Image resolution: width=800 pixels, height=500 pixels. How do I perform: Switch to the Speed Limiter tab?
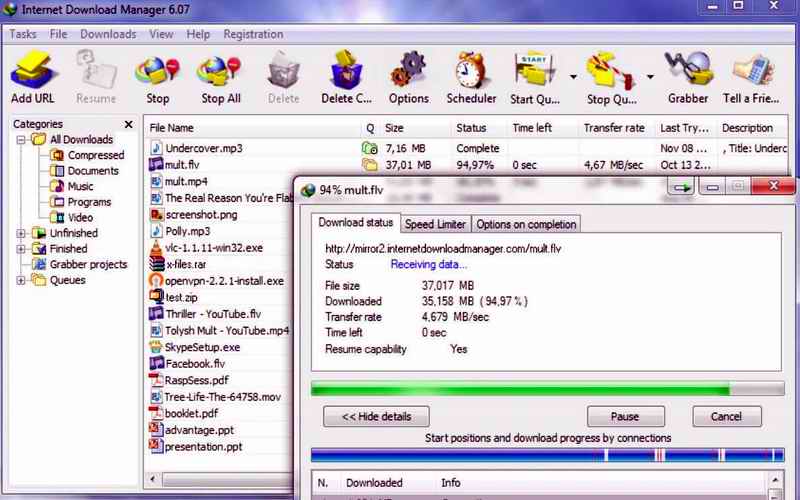pyautogui.click(x=435, y=224)
